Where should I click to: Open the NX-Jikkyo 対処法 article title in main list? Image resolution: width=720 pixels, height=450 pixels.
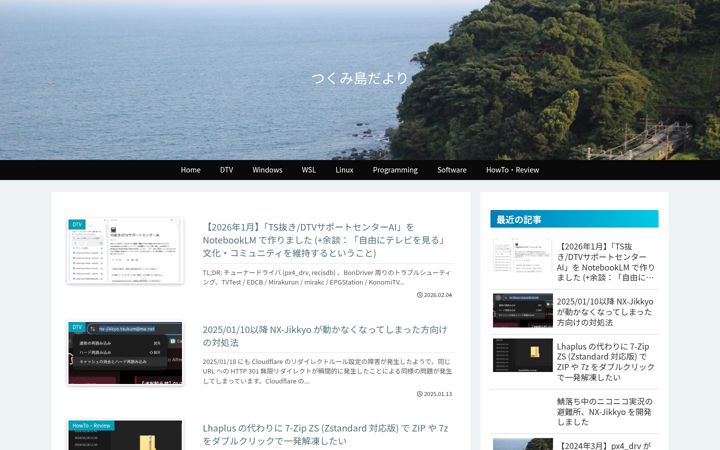(x=325, y=336)
